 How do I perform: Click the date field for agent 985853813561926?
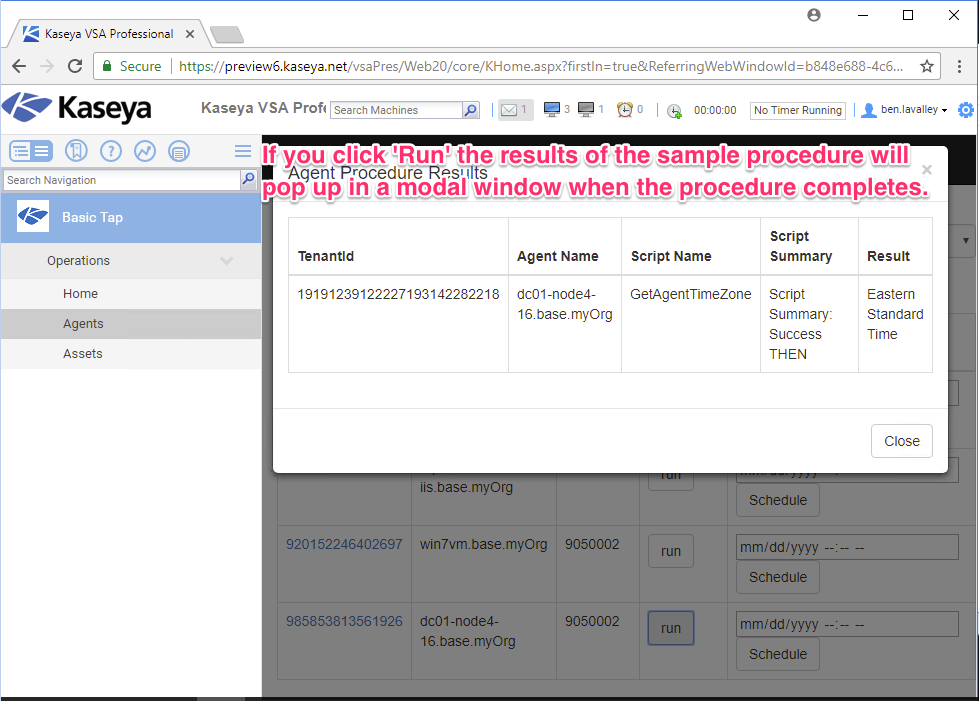pyautogui.click(x=847, y=624)
